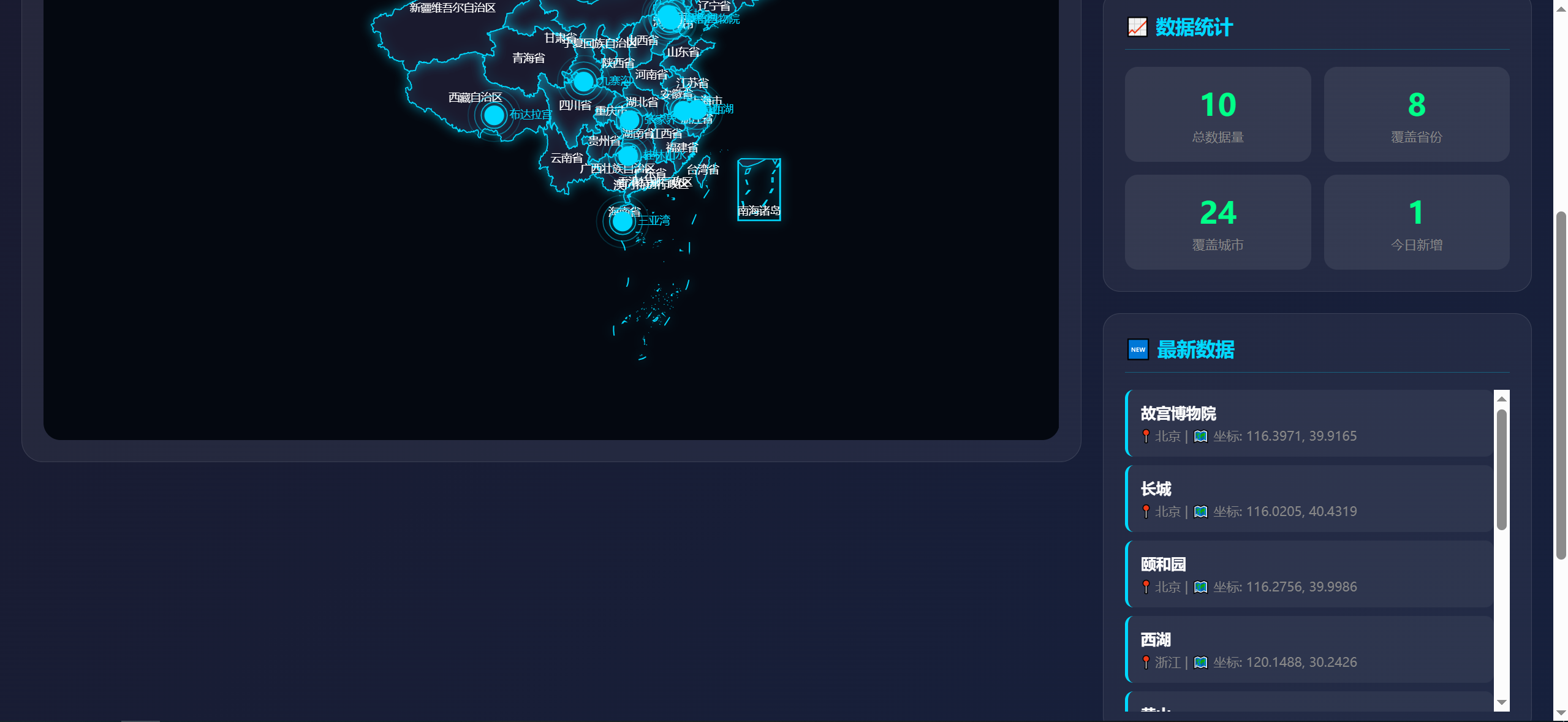Image resolution: width=1568 pixels, height=722 pixels.
Task: Click the chart icon beside 数据统计
Action: pos(1137,27)
